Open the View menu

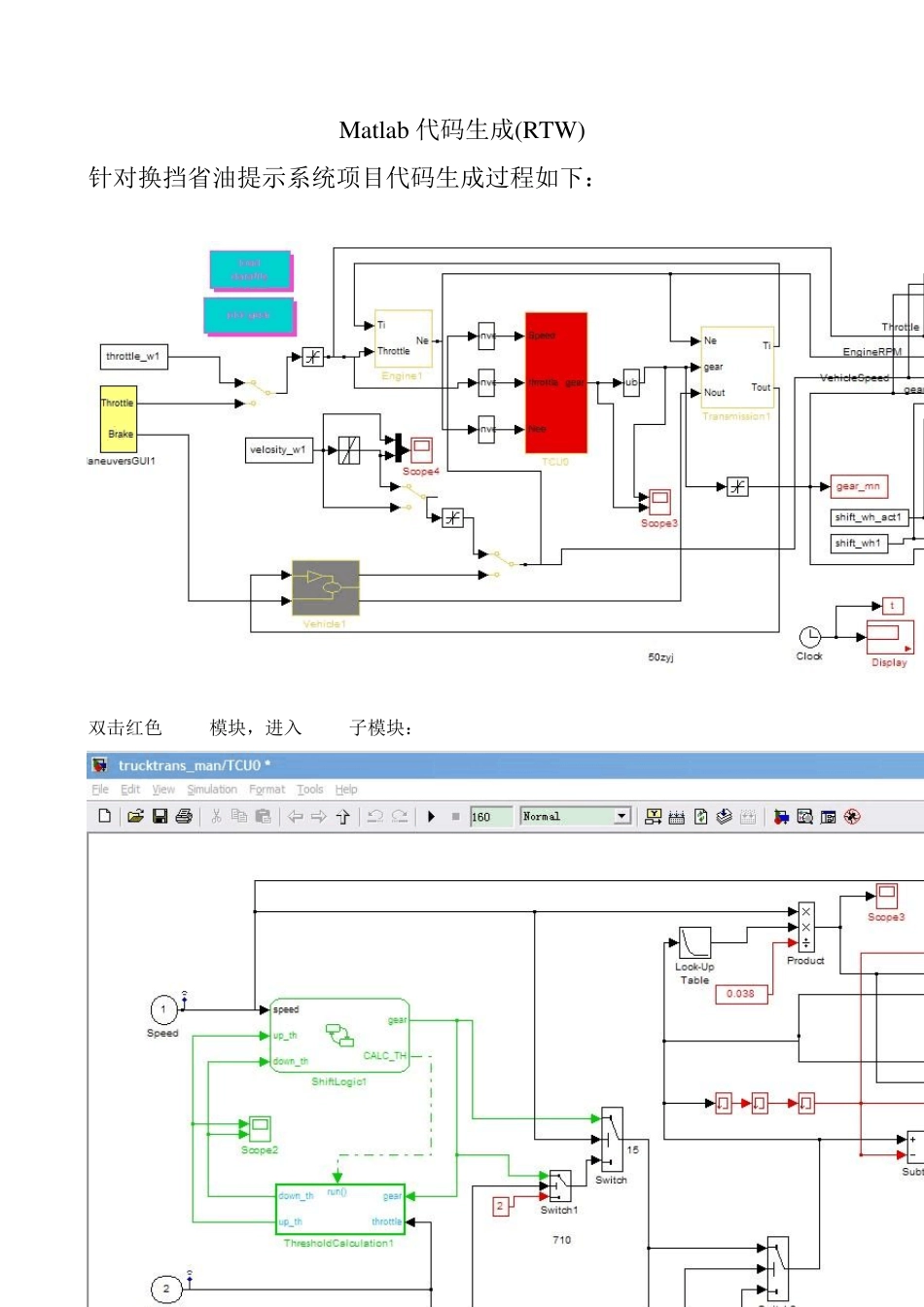pos(163,790)
